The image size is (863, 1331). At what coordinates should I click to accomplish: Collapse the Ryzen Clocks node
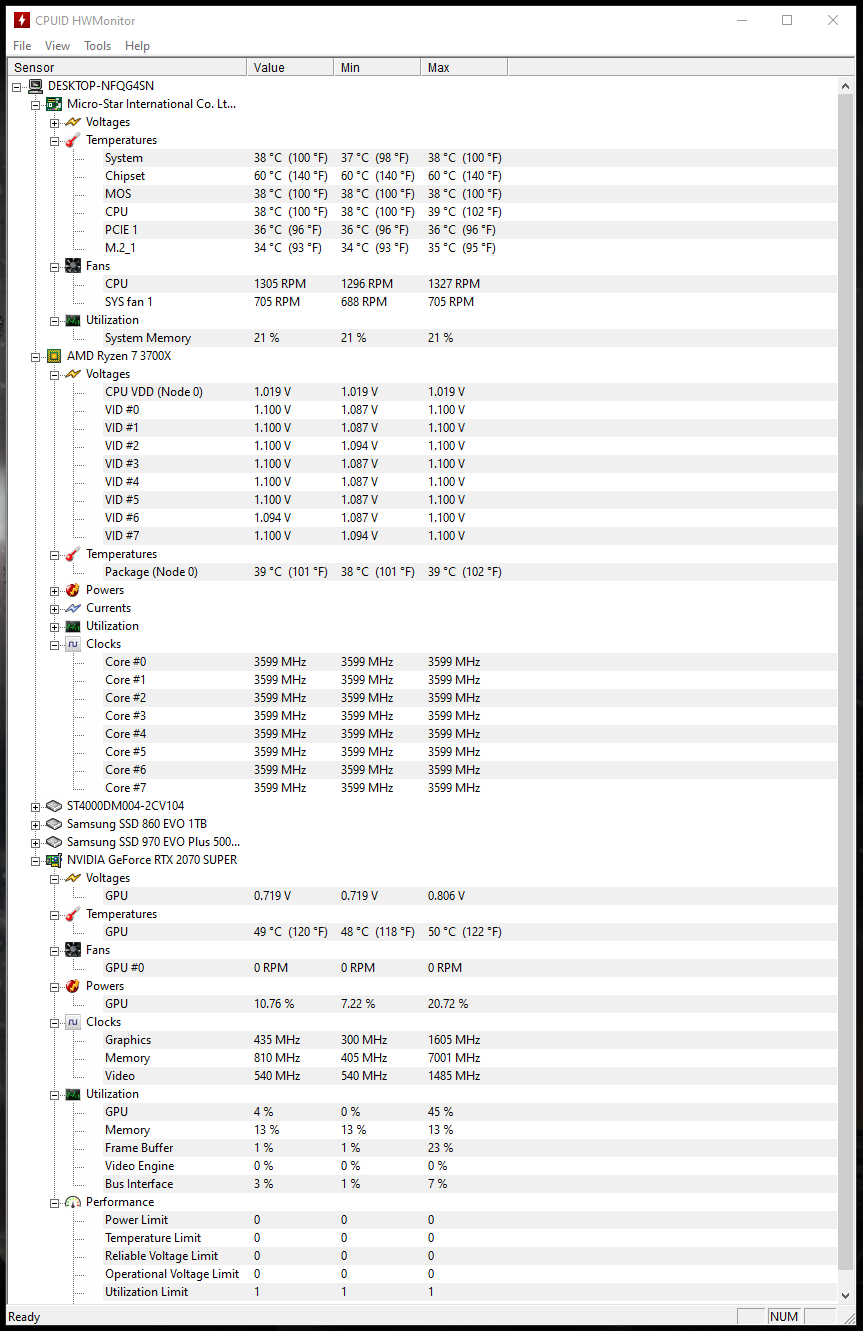point(55,644)
